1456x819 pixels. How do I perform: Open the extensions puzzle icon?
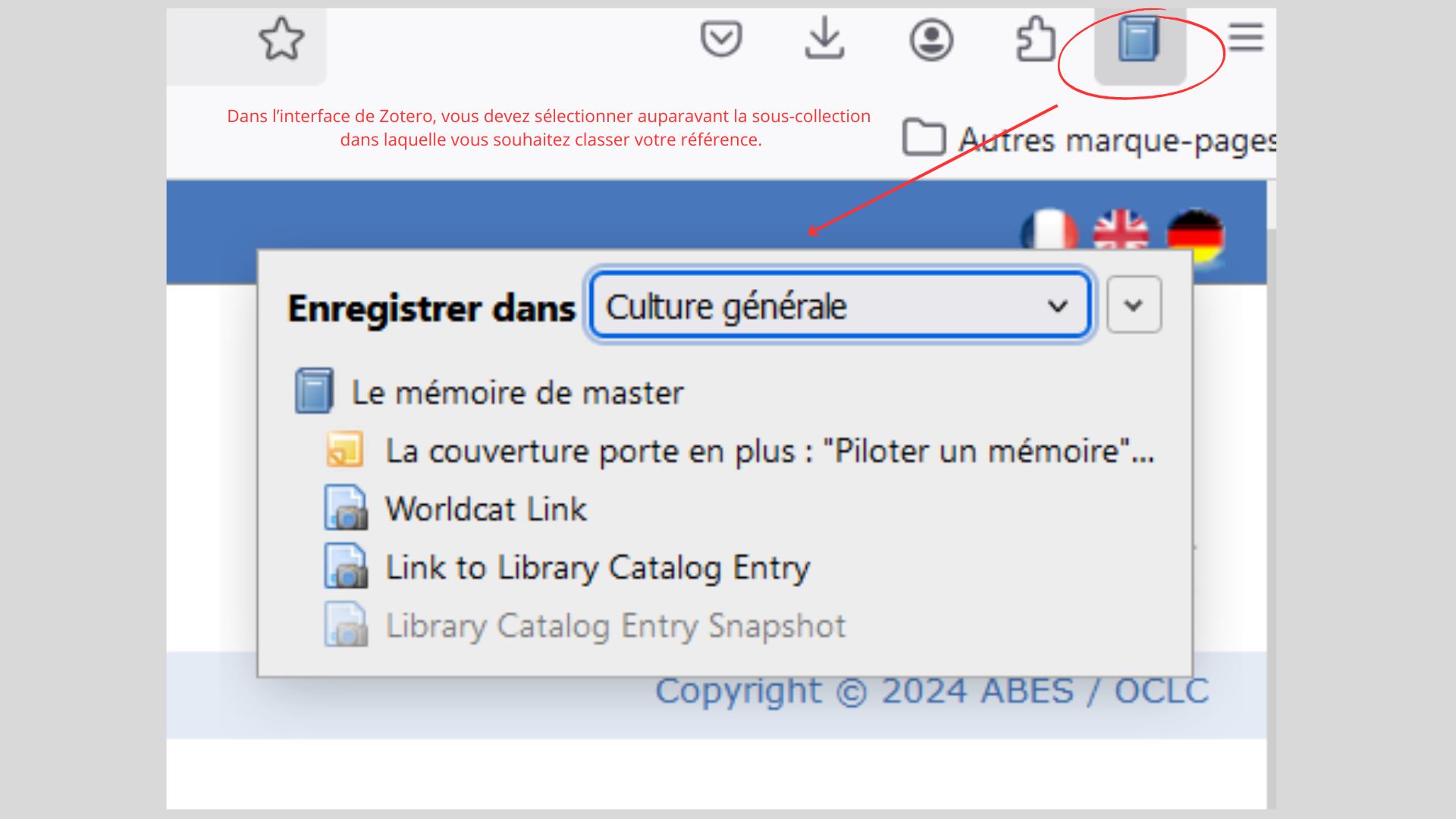click(x=1035, y=39)
